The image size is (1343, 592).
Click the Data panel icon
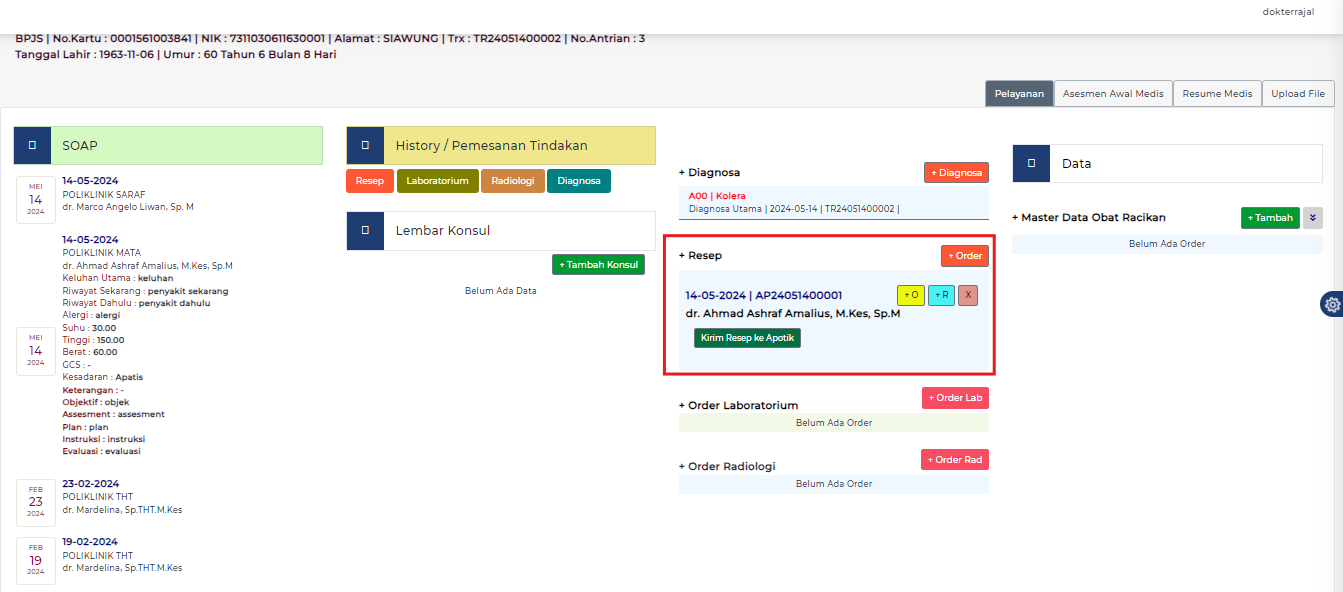tap(1031, 163)
